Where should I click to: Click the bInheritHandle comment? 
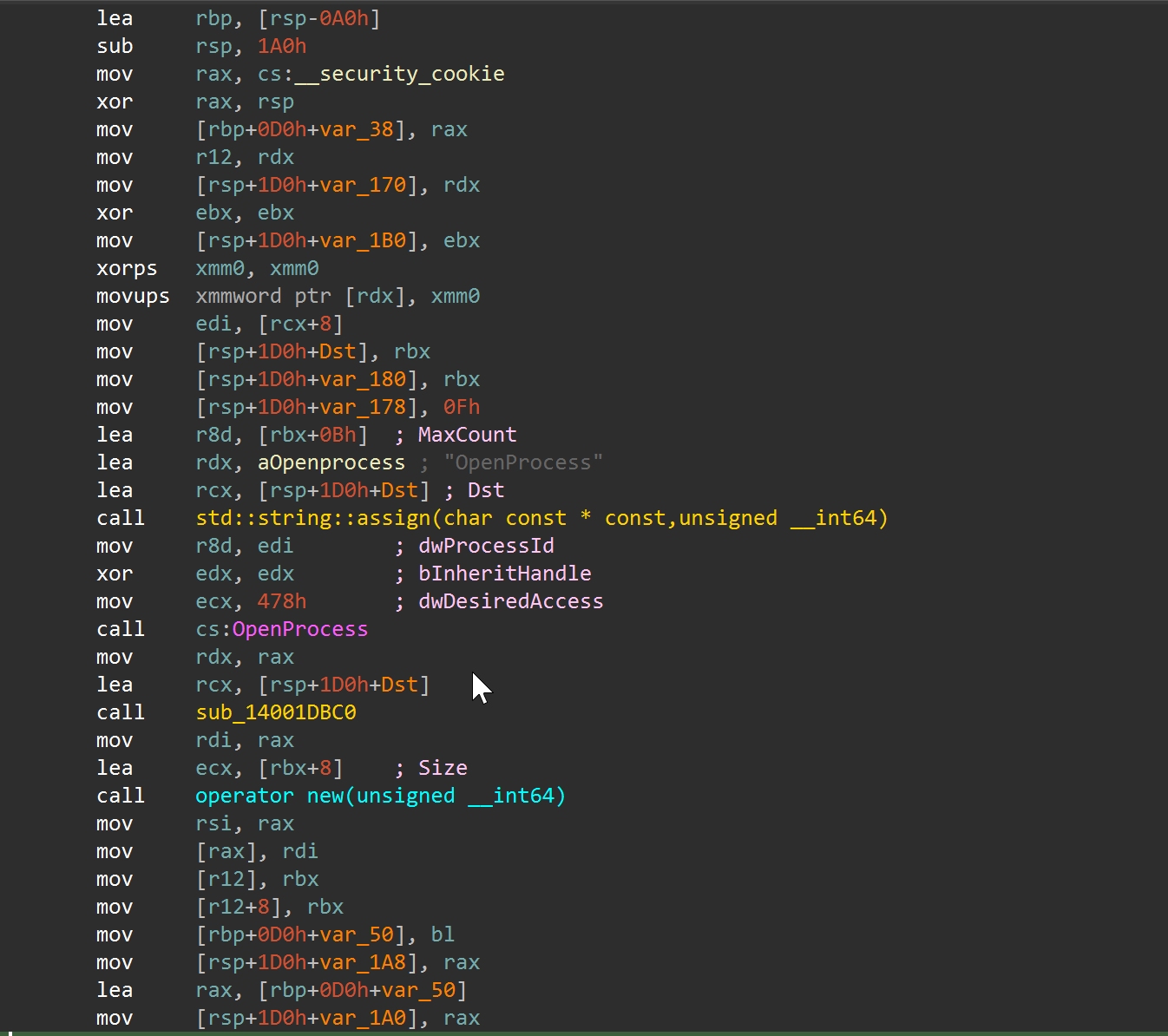coord(505,574)
